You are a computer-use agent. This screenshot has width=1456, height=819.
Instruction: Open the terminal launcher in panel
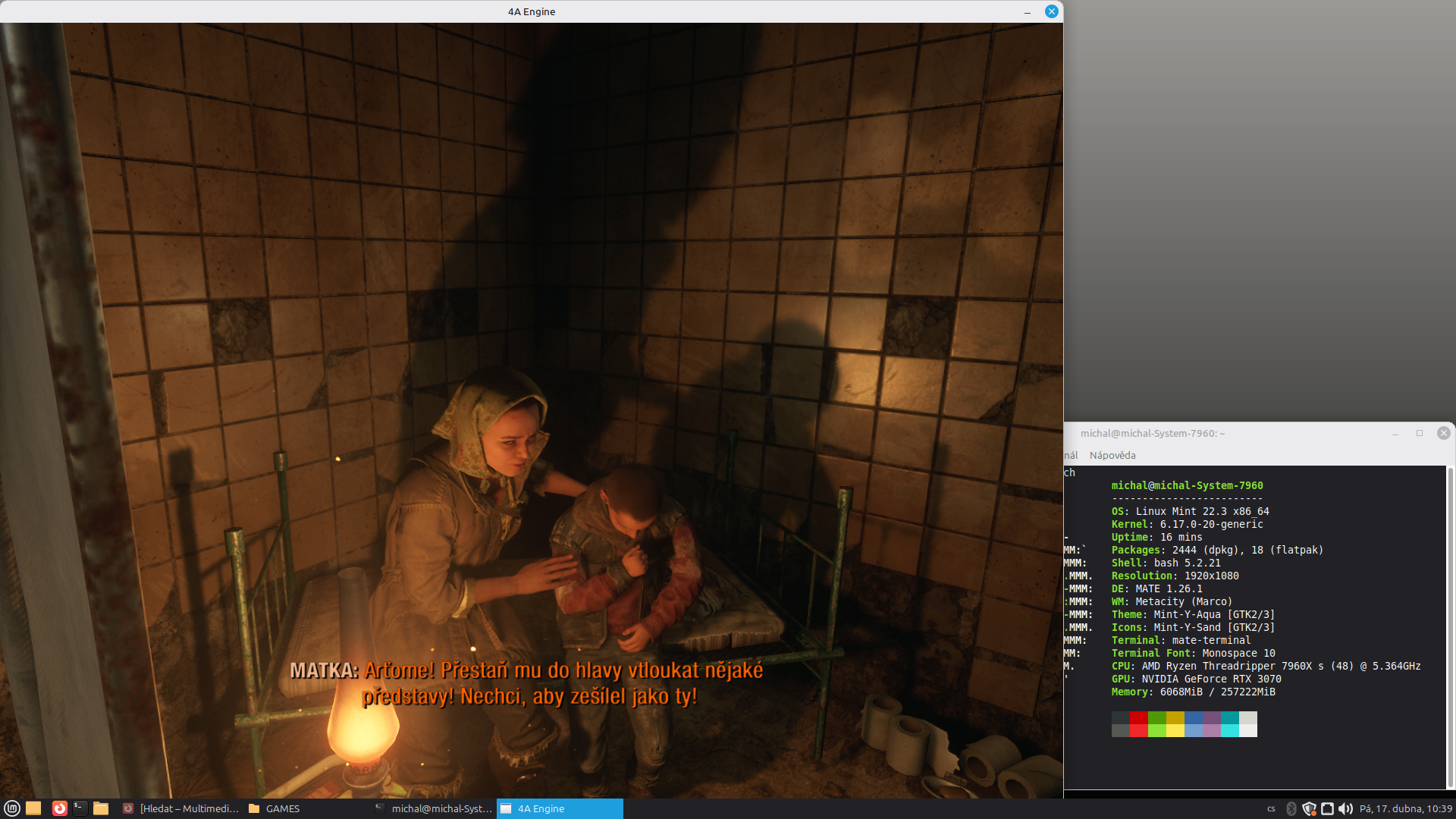pyautogui.click(x=80, y=808)
